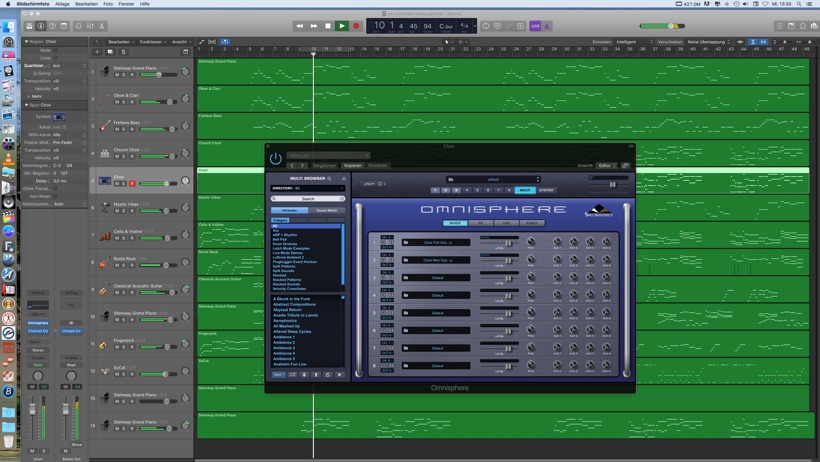820x462 pixels.
Task: Add a new track with plus button
Action: (97, 52)
